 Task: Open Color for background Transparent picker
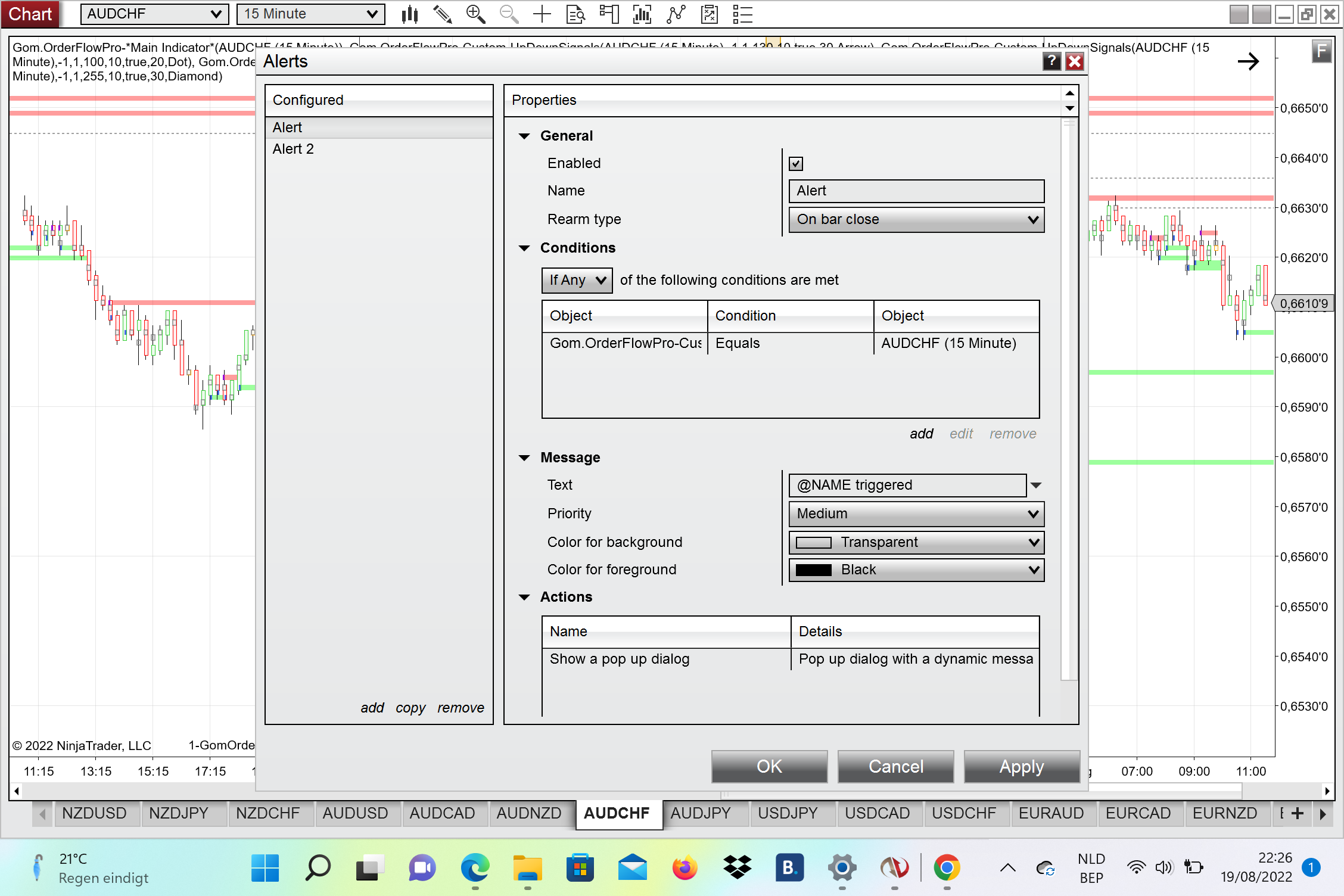[x=916, y=542]
